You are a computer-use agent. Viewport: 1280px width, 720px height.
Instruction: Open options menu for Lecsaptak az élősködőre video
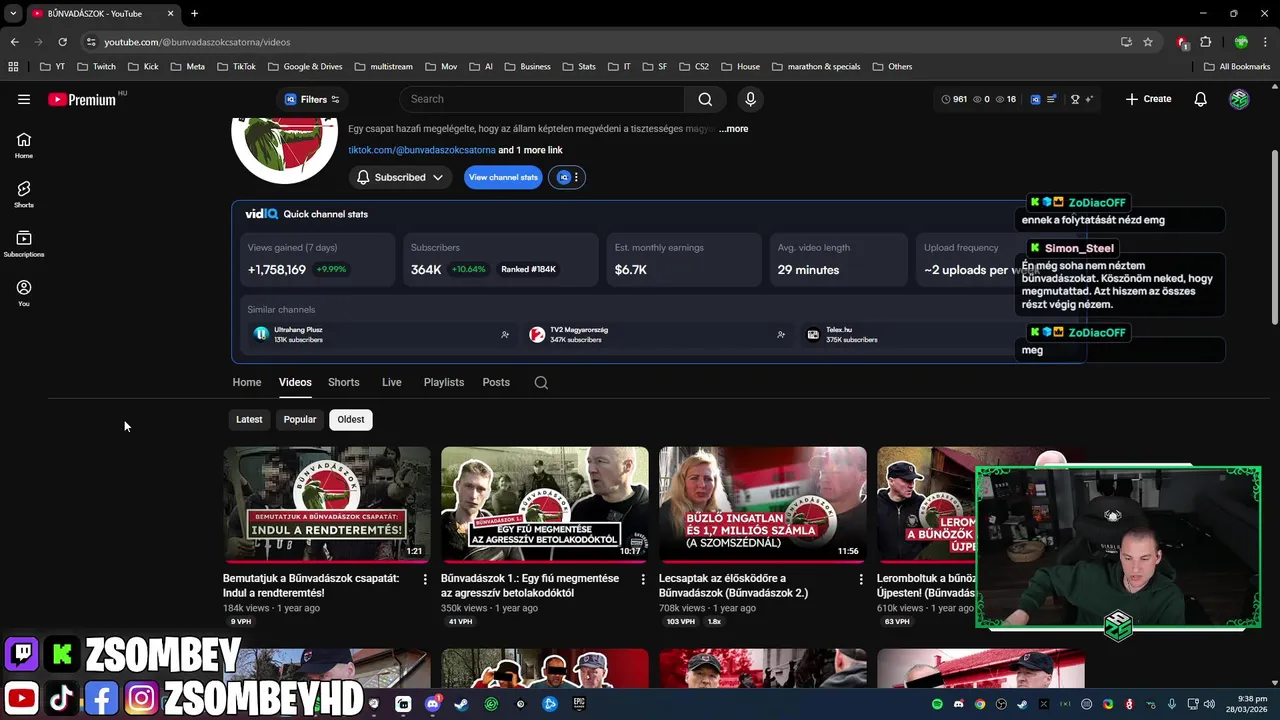pyautogui.click(x=861, y=579)
